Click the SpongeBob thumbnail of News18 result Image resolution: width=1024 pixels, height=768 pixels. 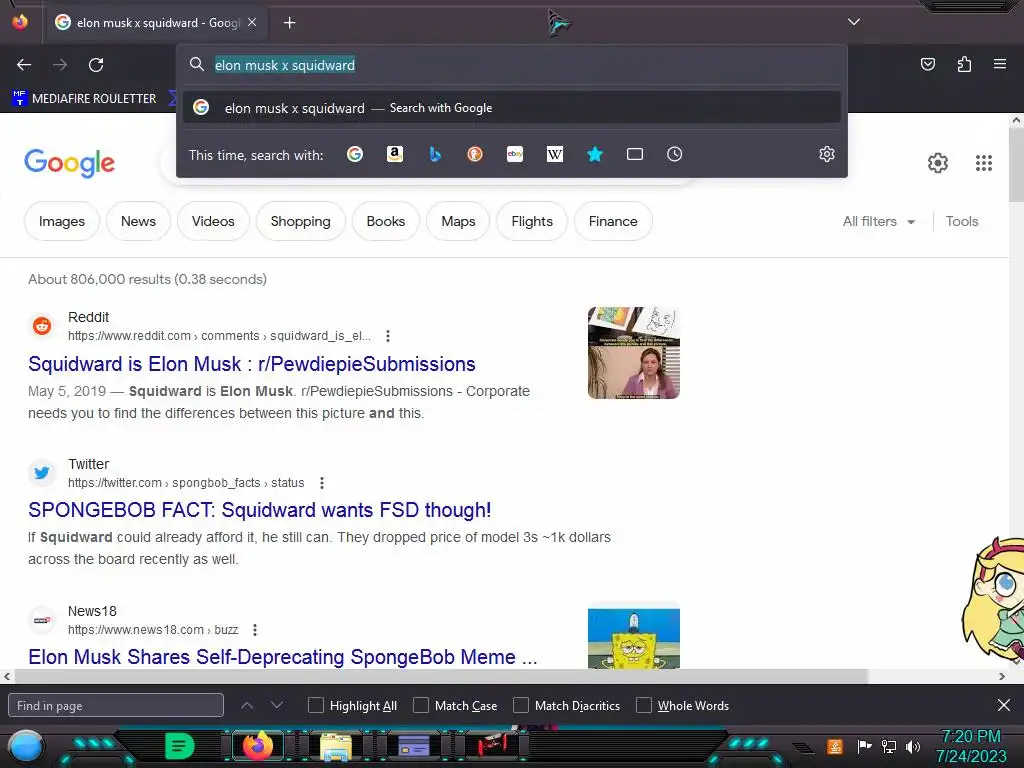click(633, 638)
